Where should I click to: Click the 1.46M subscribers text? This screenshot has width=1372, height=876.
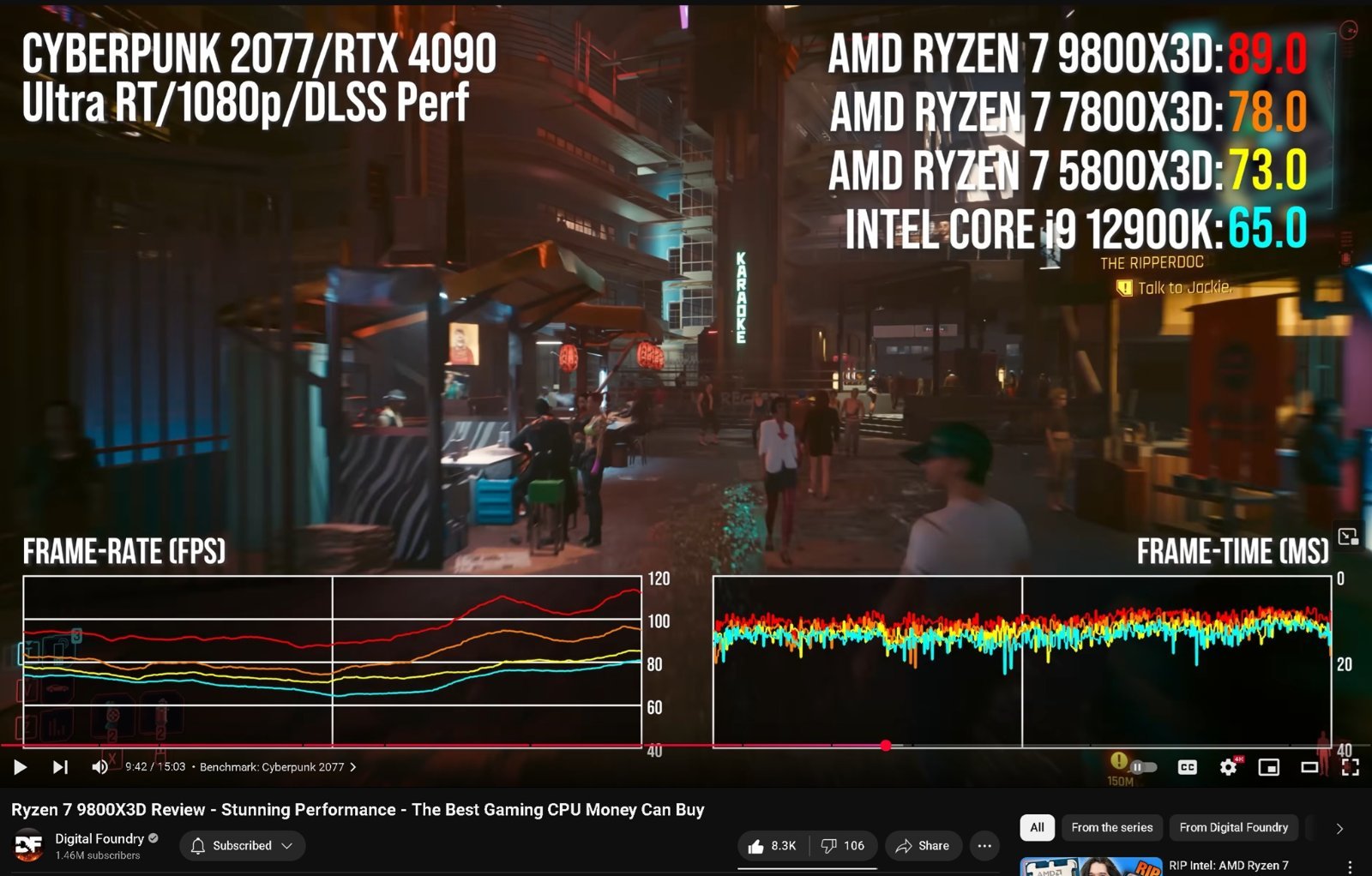(97, 855)
